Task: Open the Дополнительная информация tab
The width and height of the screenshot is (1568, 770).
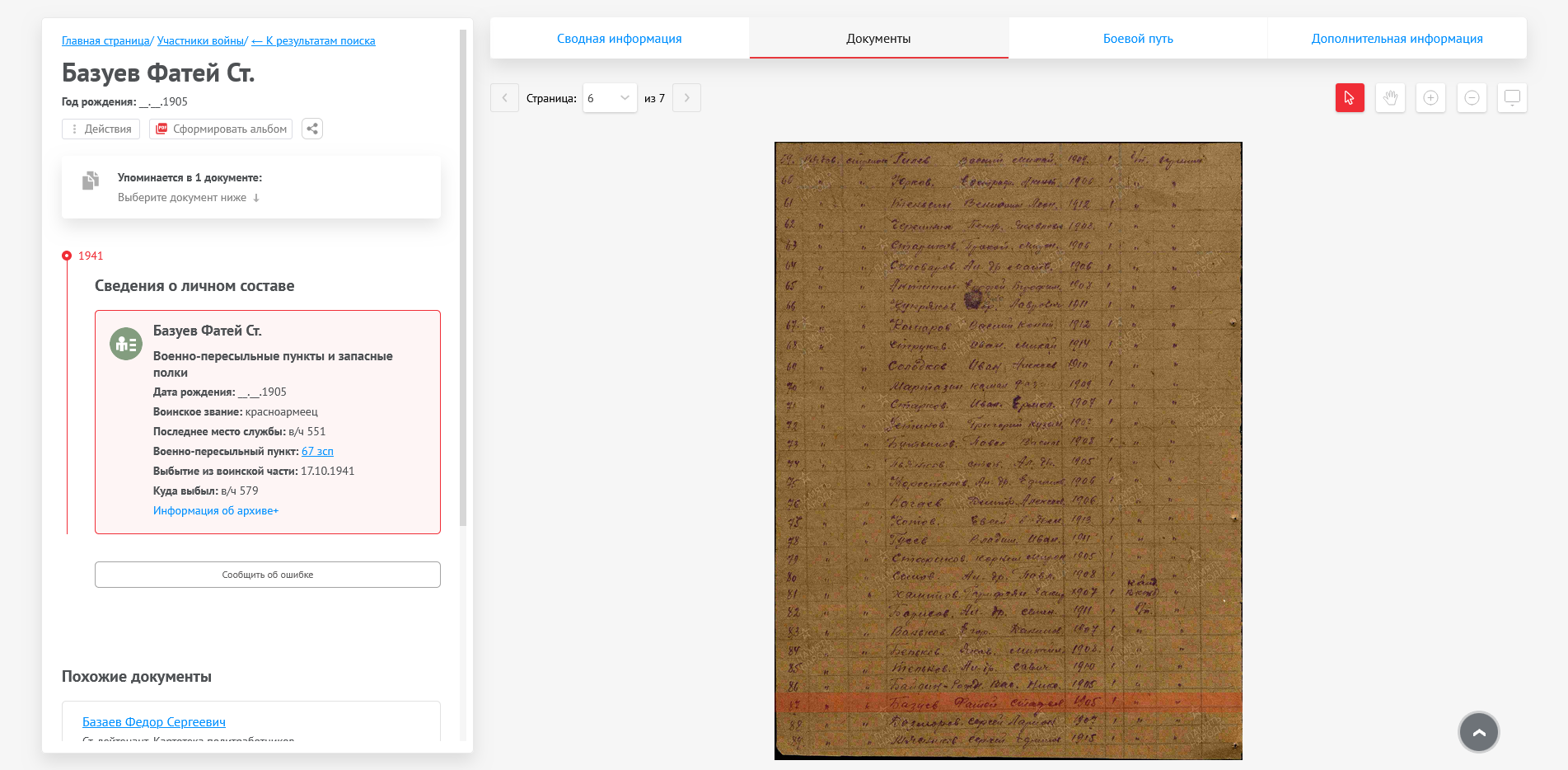Action: point(1397,39)
